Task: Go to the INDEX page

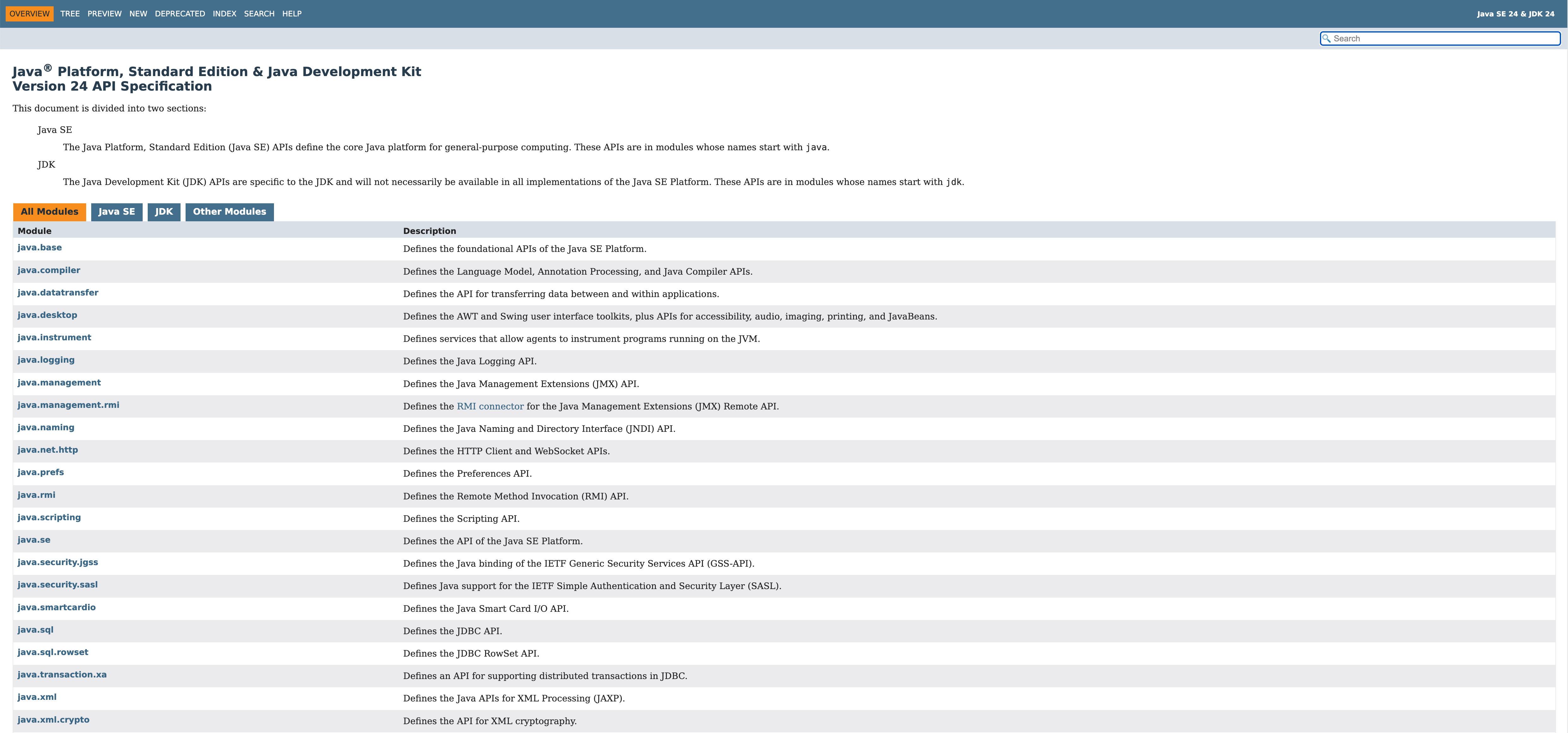Action: [224, 13]
